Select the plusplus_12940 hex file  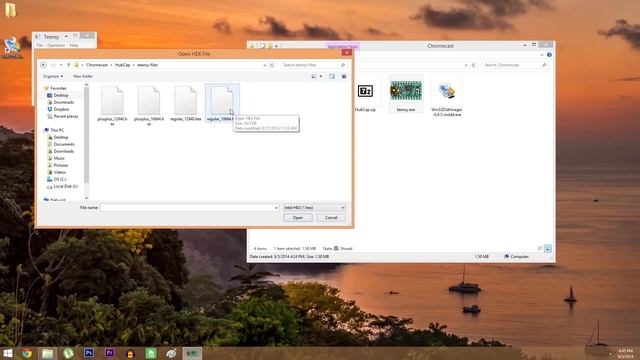click(x=112, y=104)
